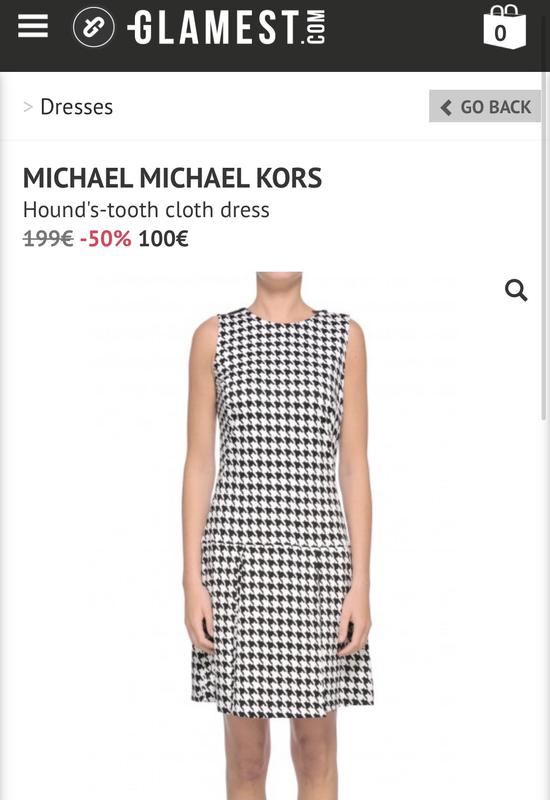Image resolution: width=550 pixels, height=800 pixels.
Task: Click the breadcrumb arrow before Dresses
Action: coord(28,107)
